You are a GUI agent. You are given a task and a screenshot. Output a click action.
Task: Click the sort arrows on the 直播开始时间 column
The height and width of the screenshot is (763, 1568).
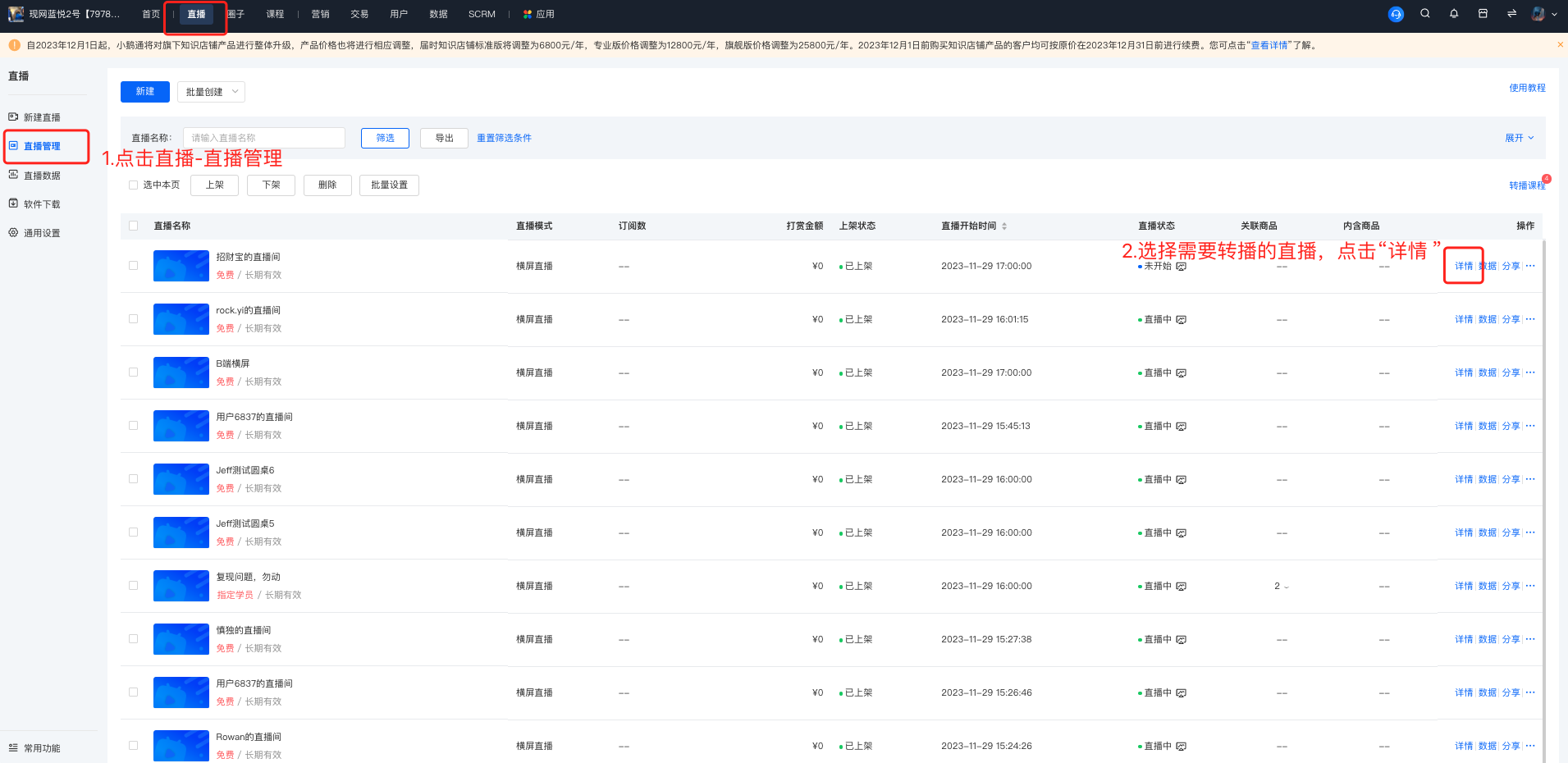click(x=1004, y=226)
